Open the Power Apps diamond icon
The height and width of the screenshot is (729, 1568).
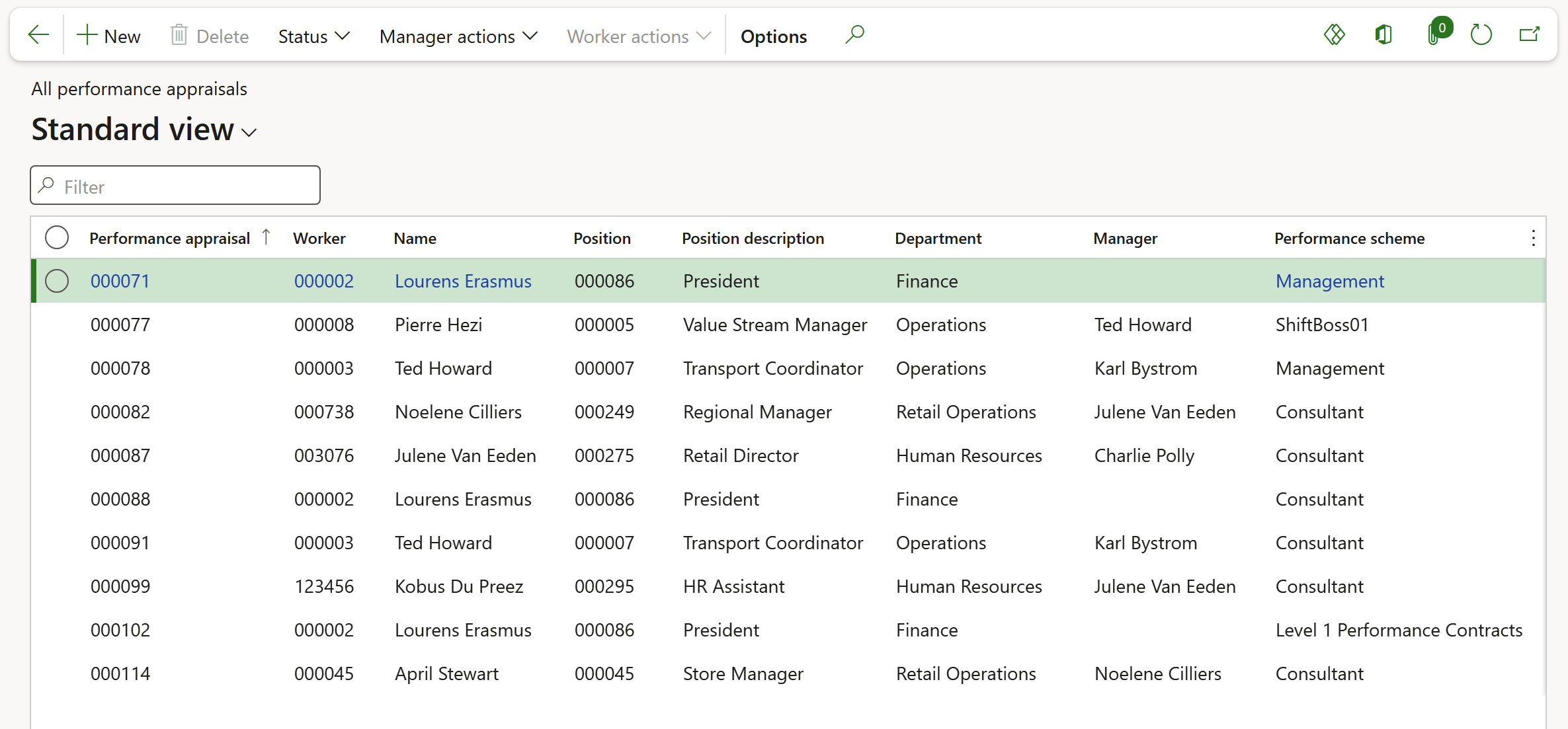1334,34
